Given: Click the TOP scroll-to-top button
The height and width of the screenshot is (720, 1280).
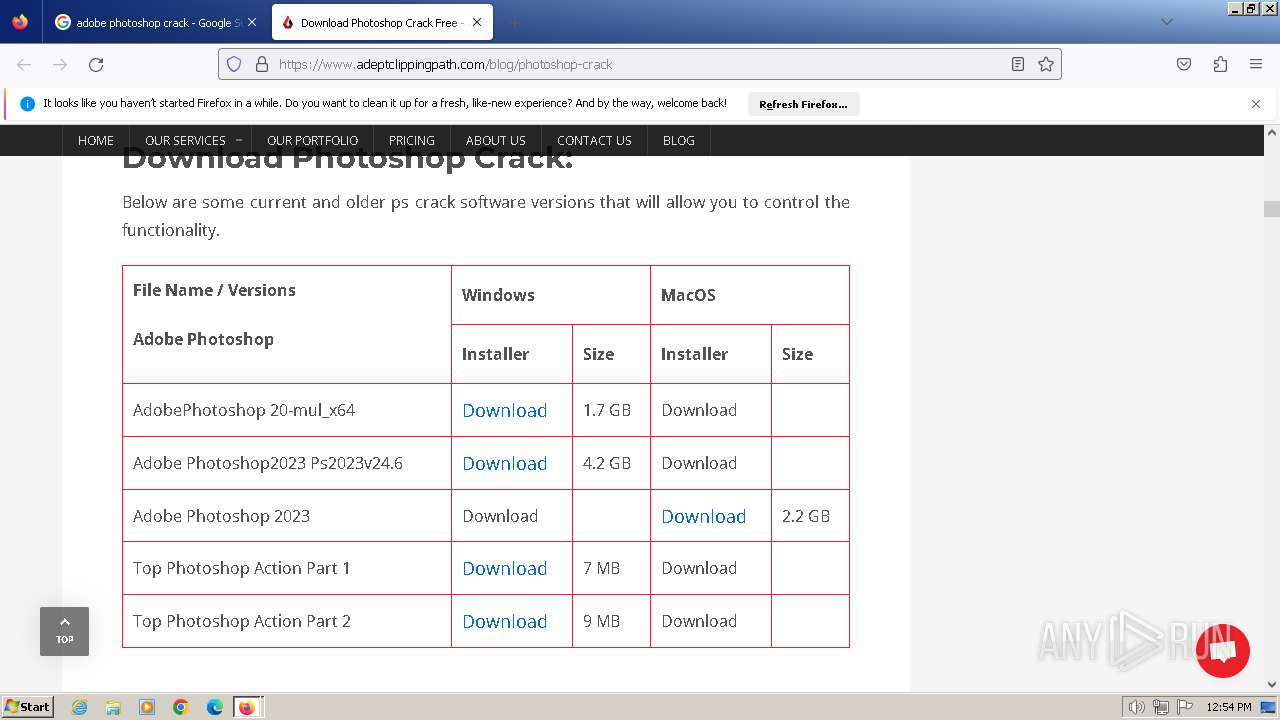Looking at the screenshot, I should click(64, 631).
